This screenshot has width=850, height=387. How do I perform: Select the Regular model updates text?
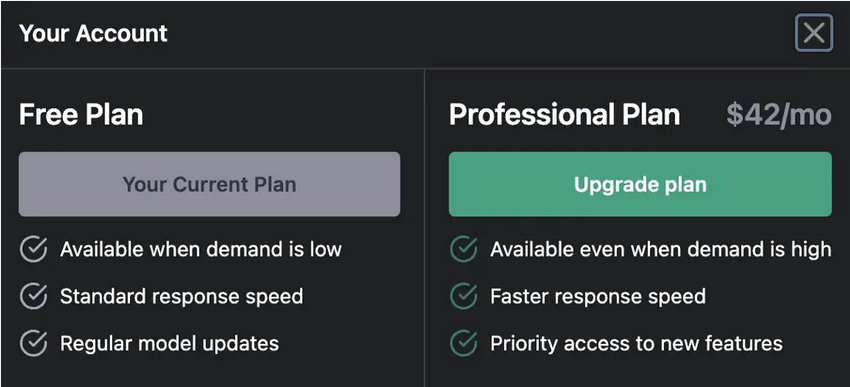click(170, 343)
